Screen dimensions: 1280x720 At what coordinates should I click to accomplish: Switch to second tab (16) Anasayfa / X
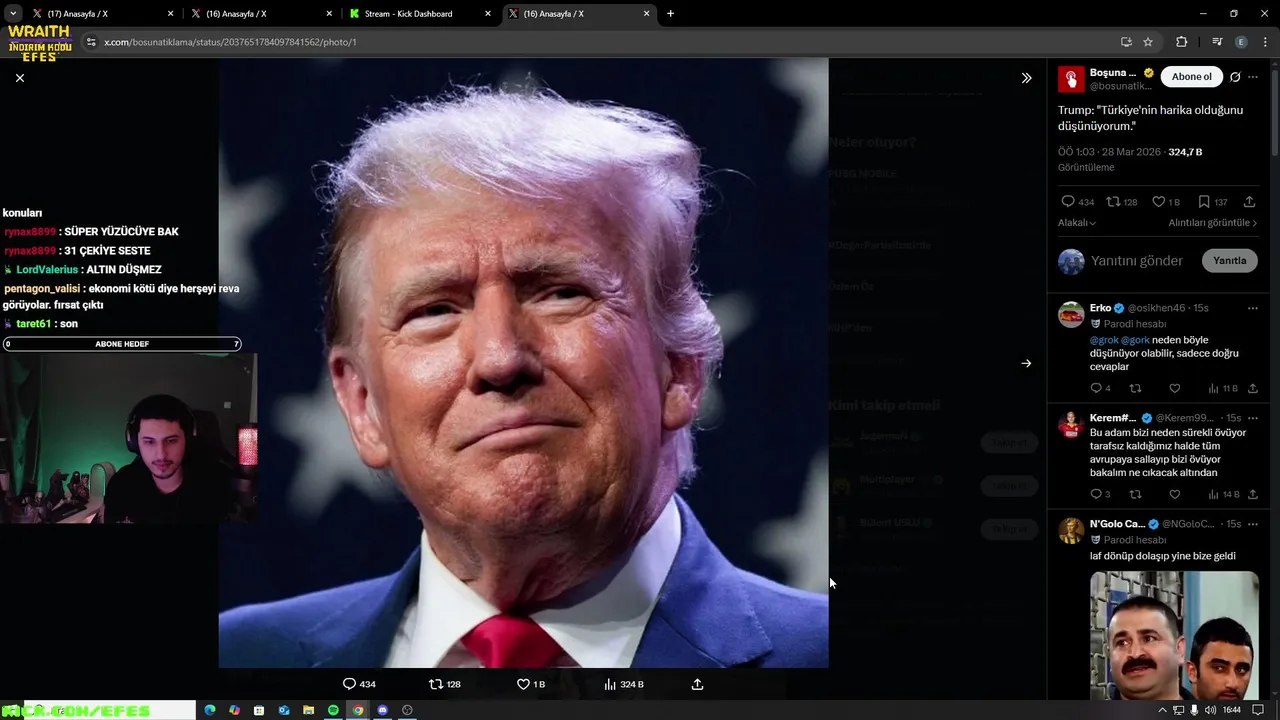tap(260, 14)
